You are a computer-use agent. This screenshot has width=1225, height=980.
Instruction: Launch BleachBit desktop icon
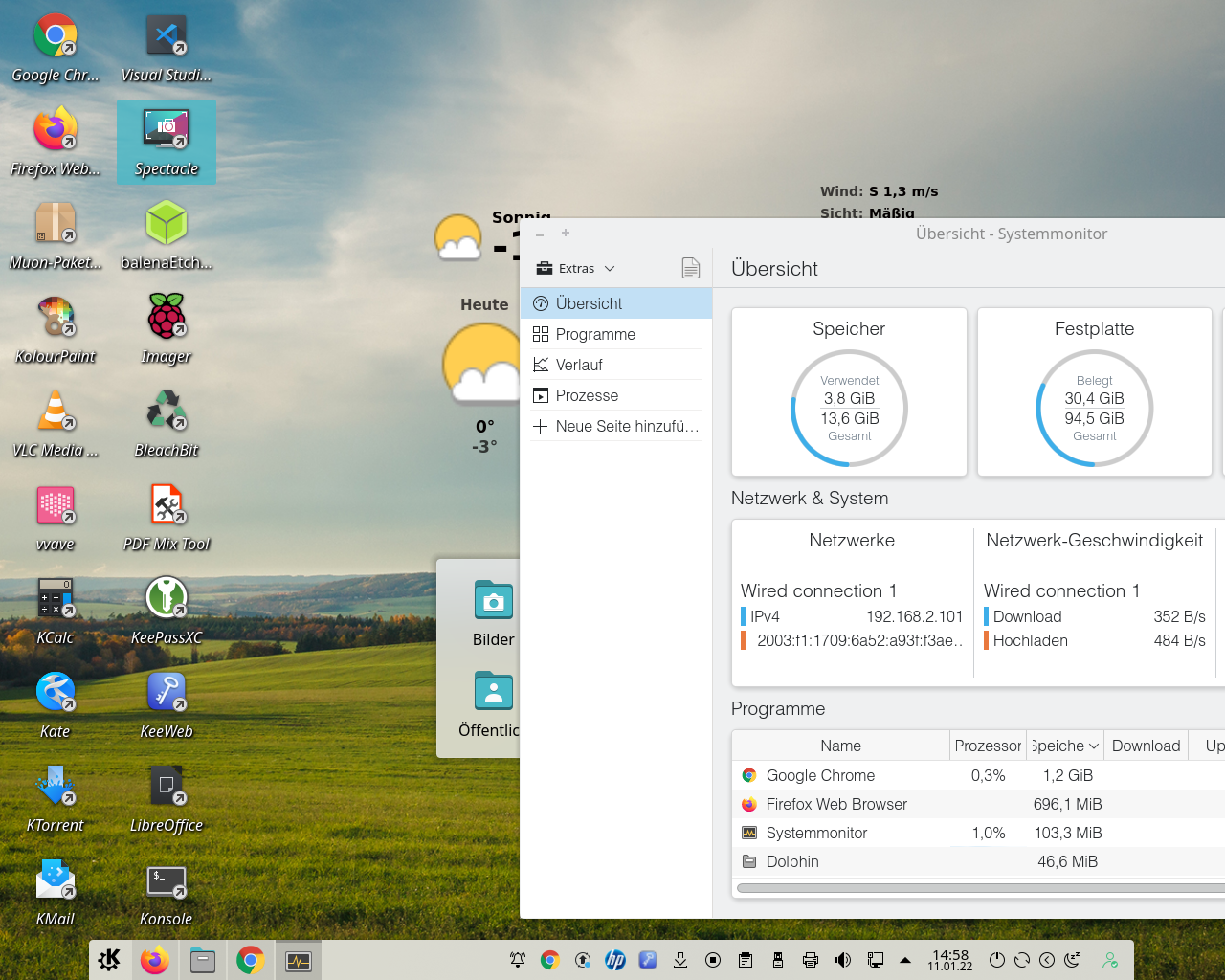coord(167,423)
